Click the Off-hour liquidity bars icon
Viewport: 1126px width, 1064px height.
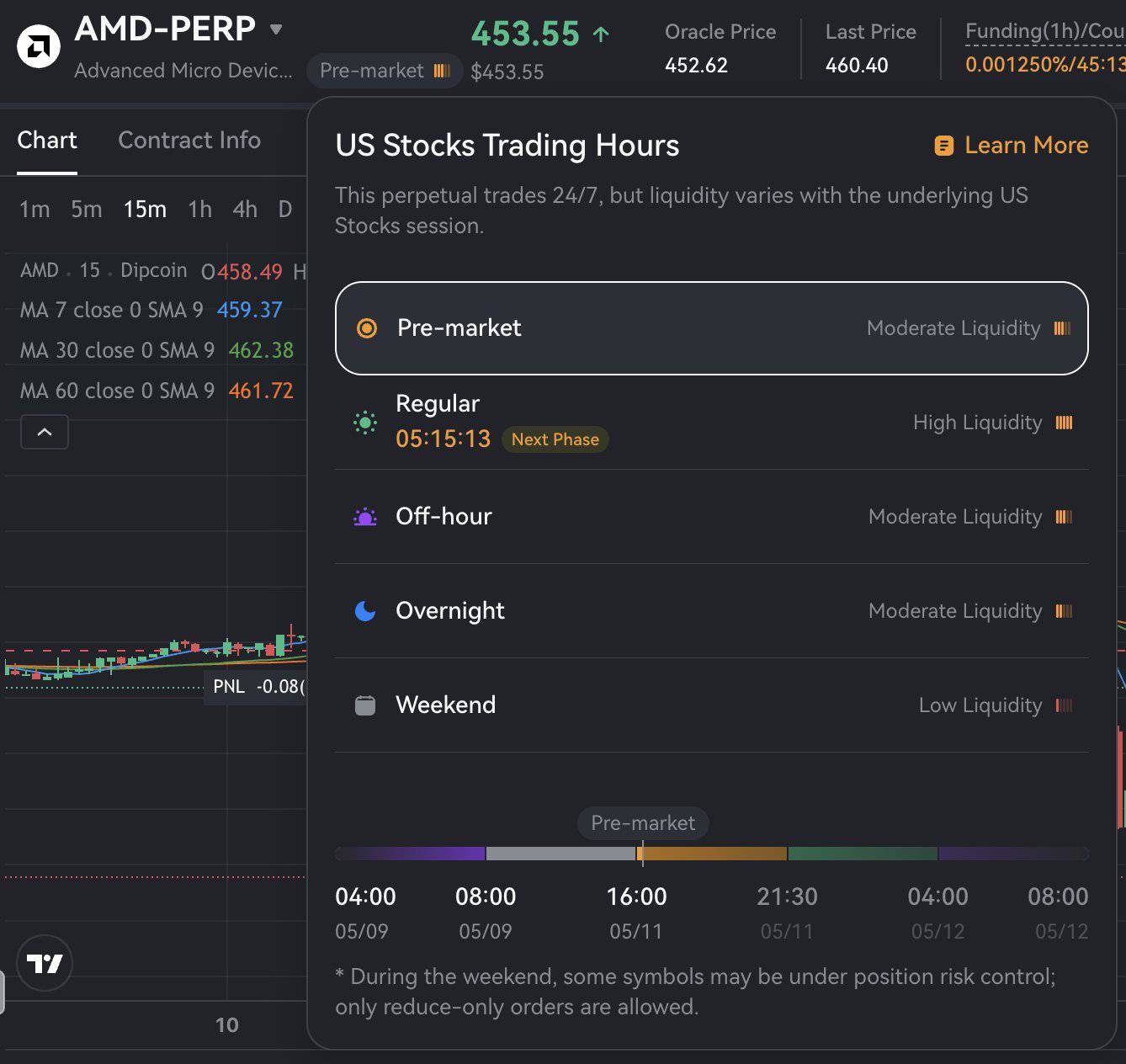(1065, 517)
